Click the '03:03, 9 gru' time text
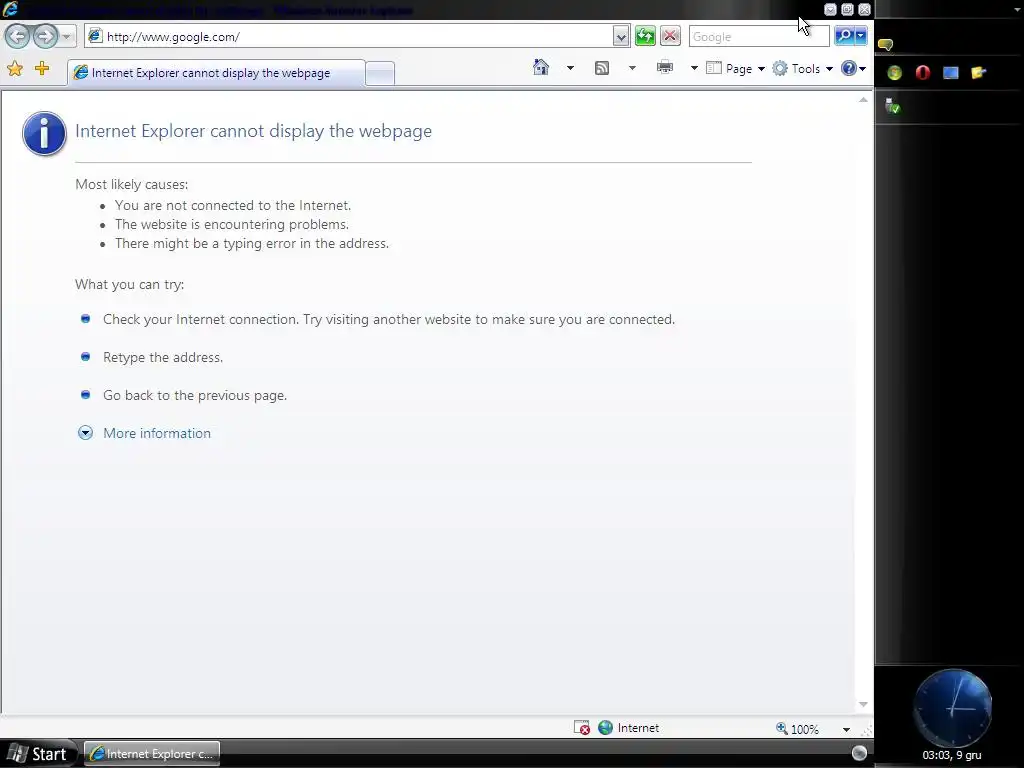The image size is (1024, 768). tap(952, 755)
